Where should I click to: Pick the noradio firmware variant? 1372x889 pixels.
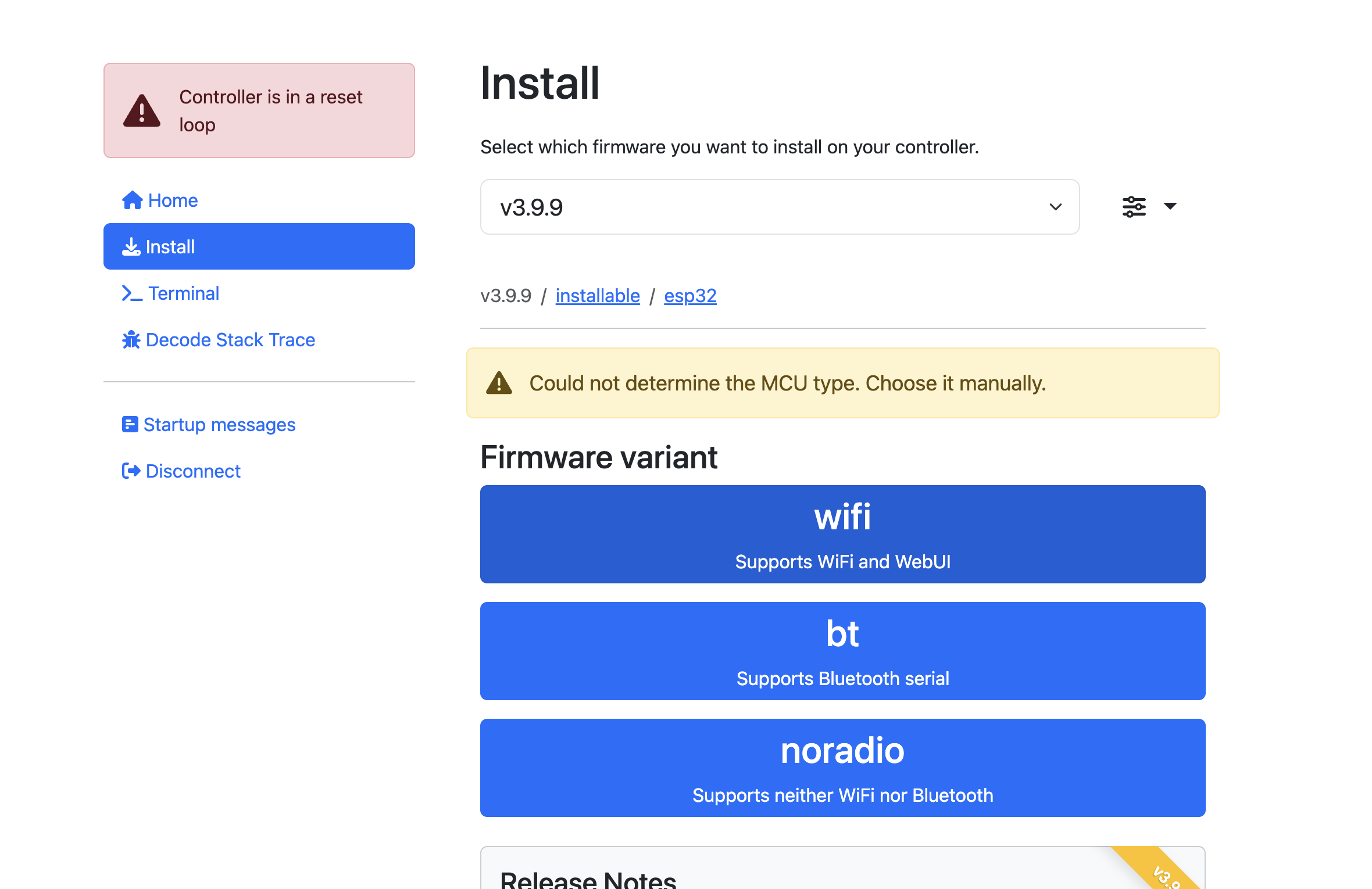coord(842,768)
